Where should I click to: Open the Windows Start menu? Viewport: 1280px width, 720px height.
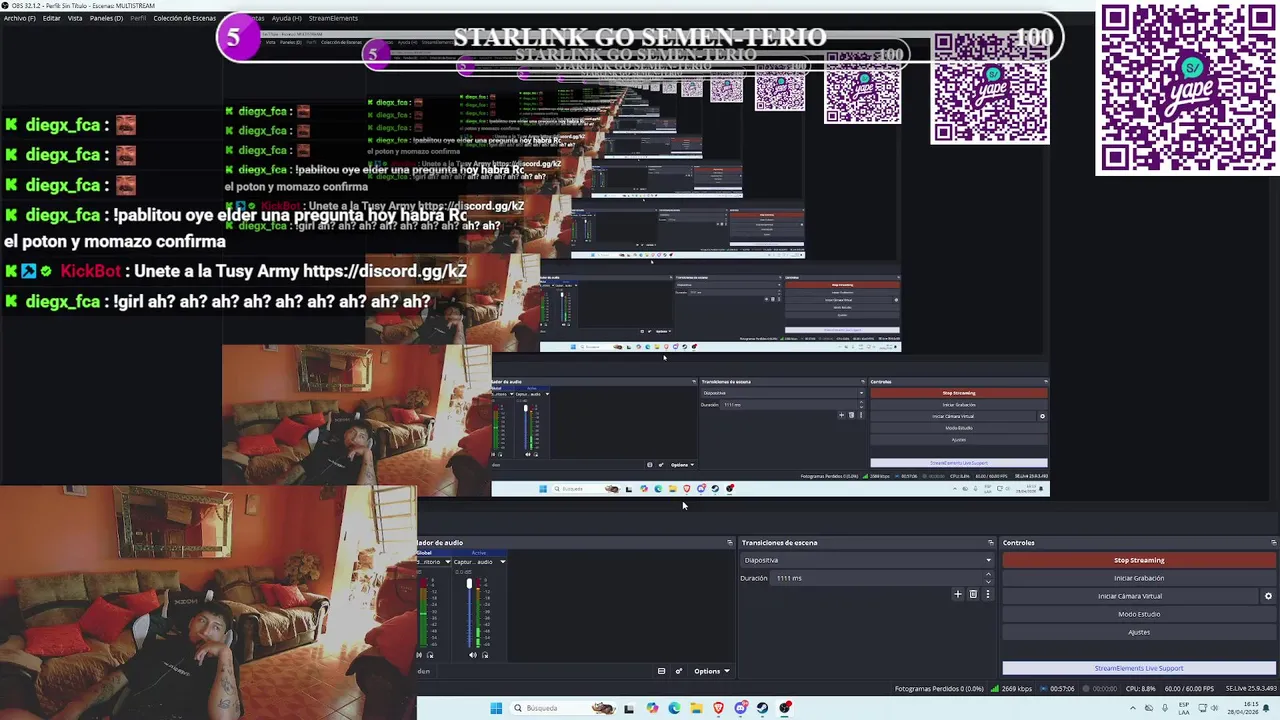click(x=496, y=708)
